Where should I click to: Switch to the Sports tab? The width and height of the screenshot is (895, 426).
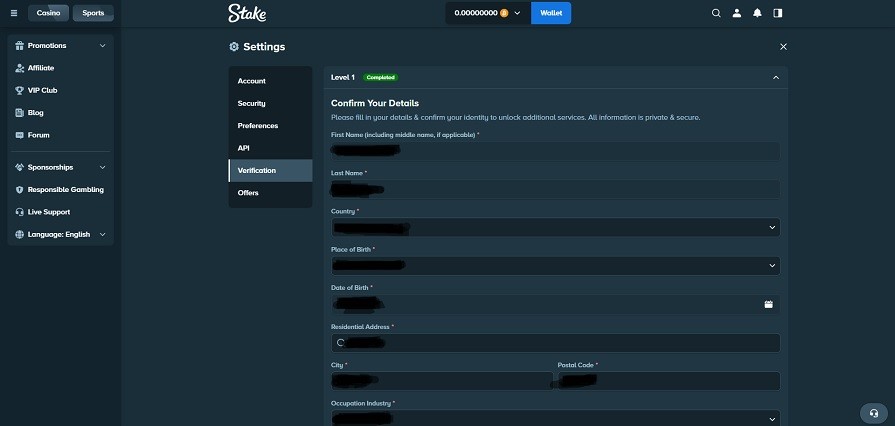pyautogui.click(x=93, y=13)
